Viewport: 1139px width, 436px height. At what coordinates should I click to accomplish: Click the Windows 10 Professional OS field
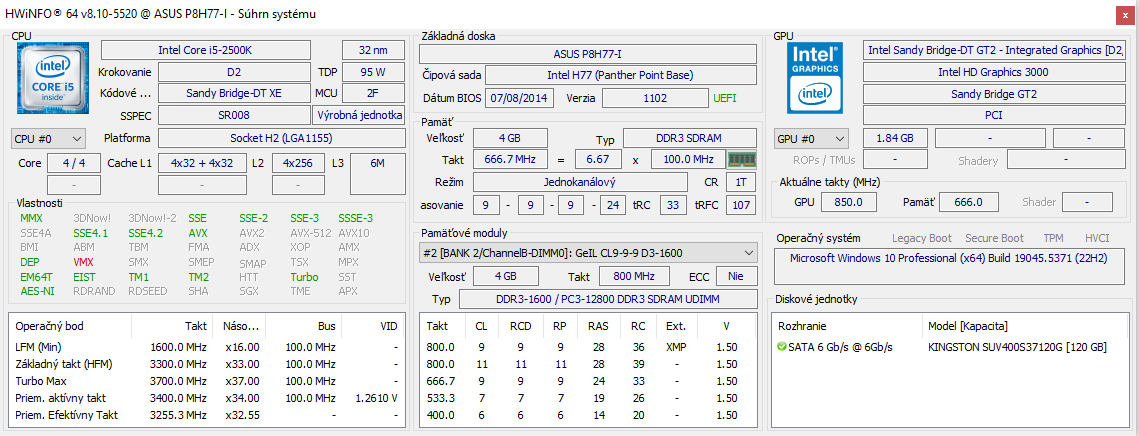pyautogui.click(x=949, y=267)
